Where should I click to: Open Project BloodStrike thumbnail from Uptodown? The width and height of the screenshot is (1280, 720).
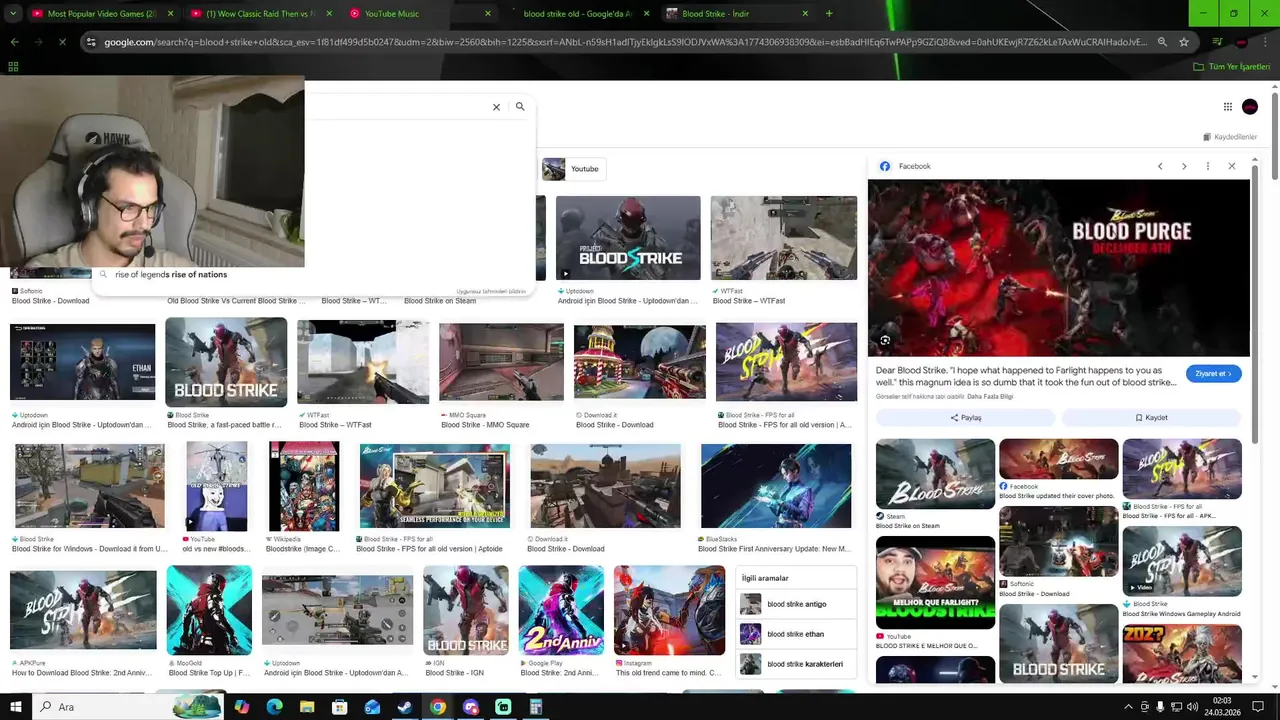[x=628, y=238]
